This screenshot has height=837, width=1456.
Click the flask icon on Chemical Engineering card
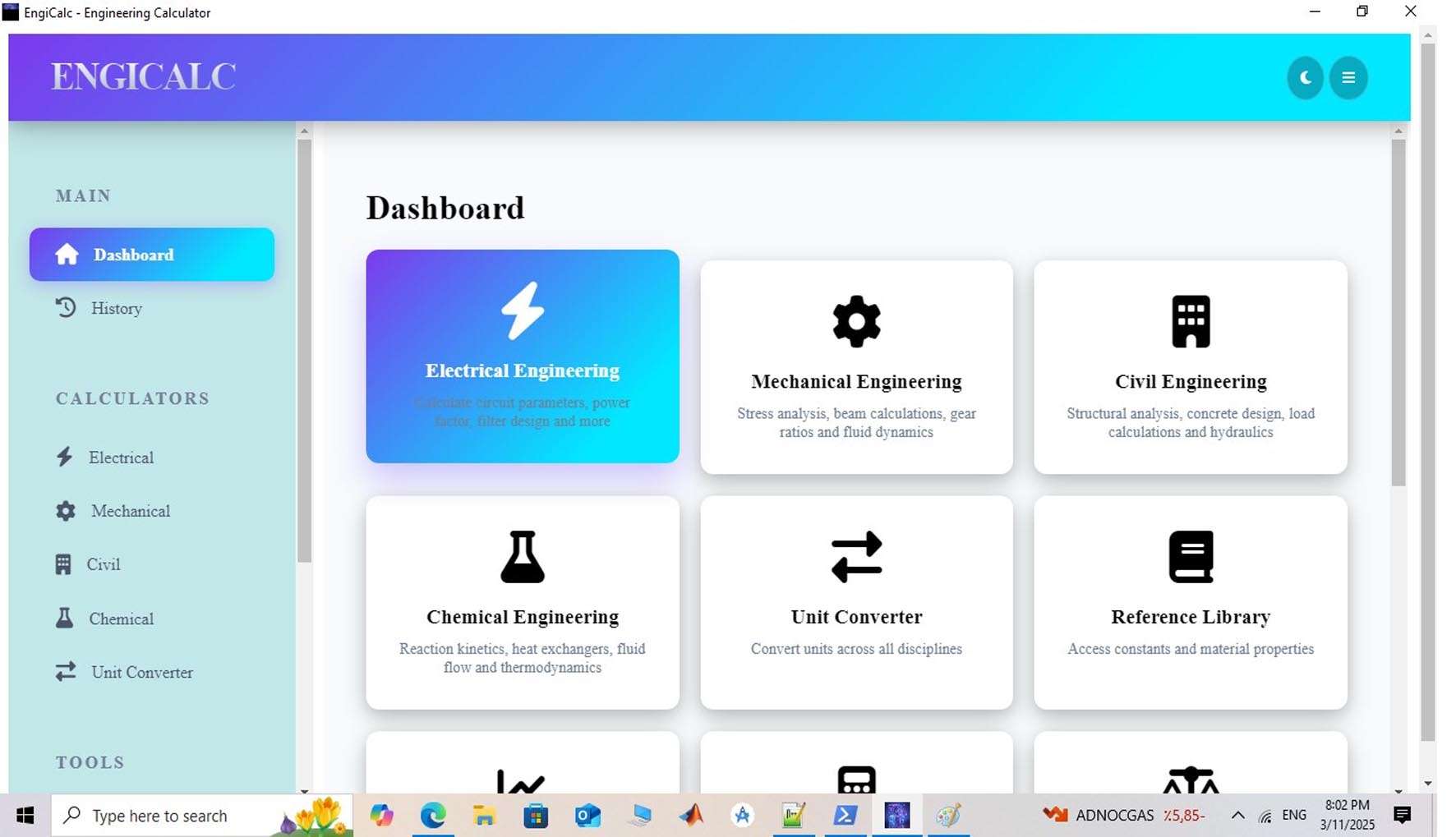coord(523,557)
